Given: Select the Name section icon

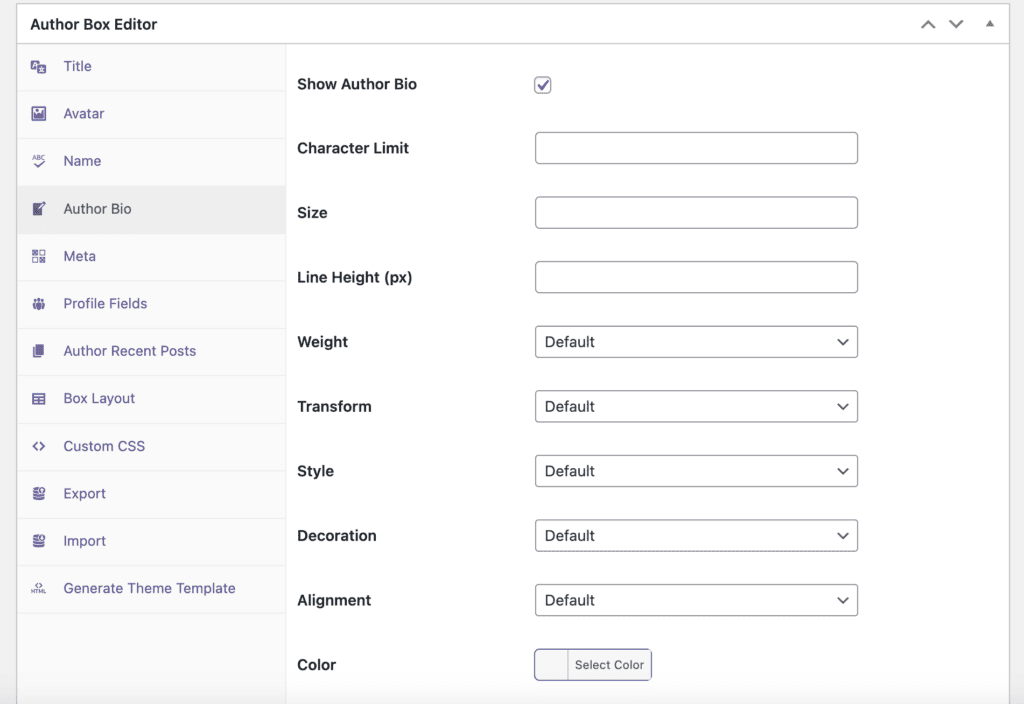Looking at the screenshot, I should (40, 161).
